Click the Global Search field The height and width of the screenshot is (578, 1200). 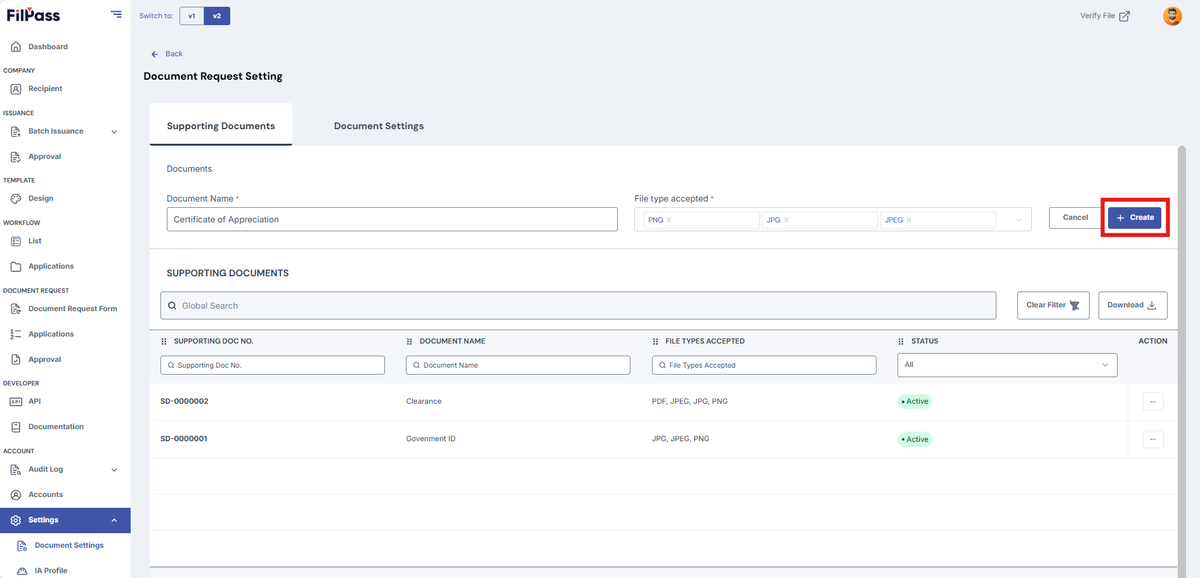click(x=578, y=306)
